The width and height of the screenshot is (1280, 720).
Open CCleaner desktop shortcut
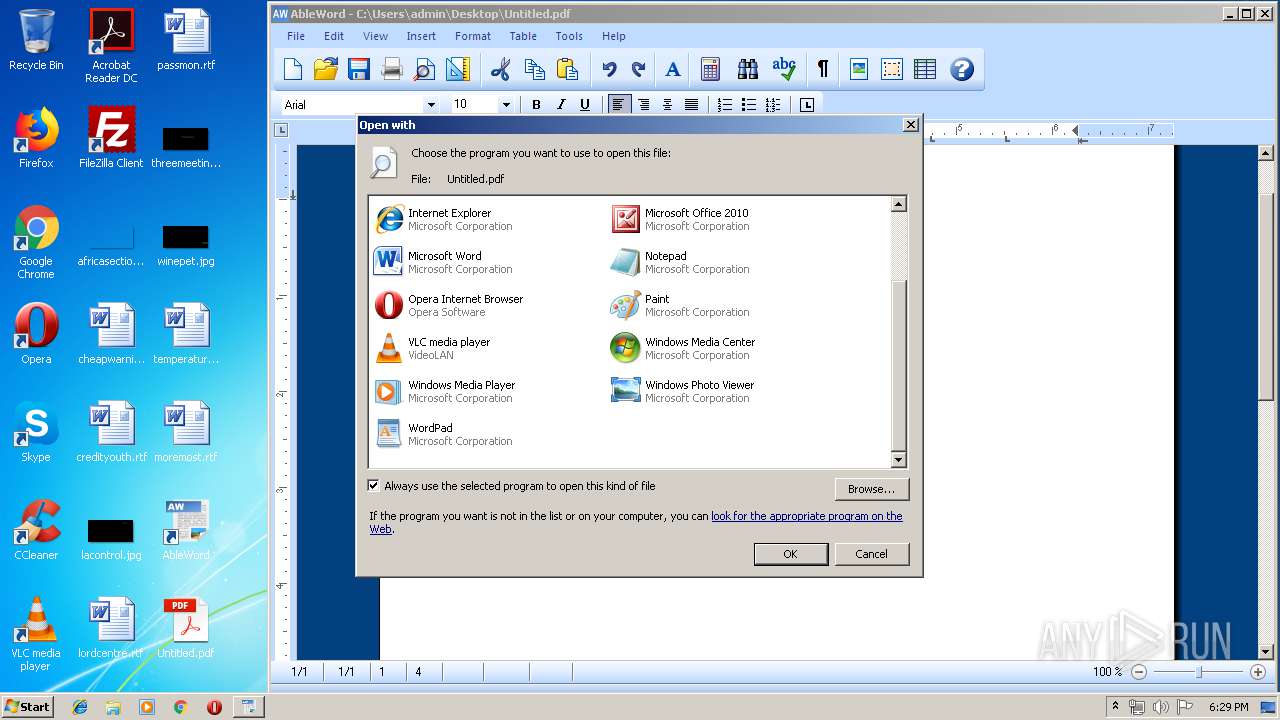pos(36,531)
